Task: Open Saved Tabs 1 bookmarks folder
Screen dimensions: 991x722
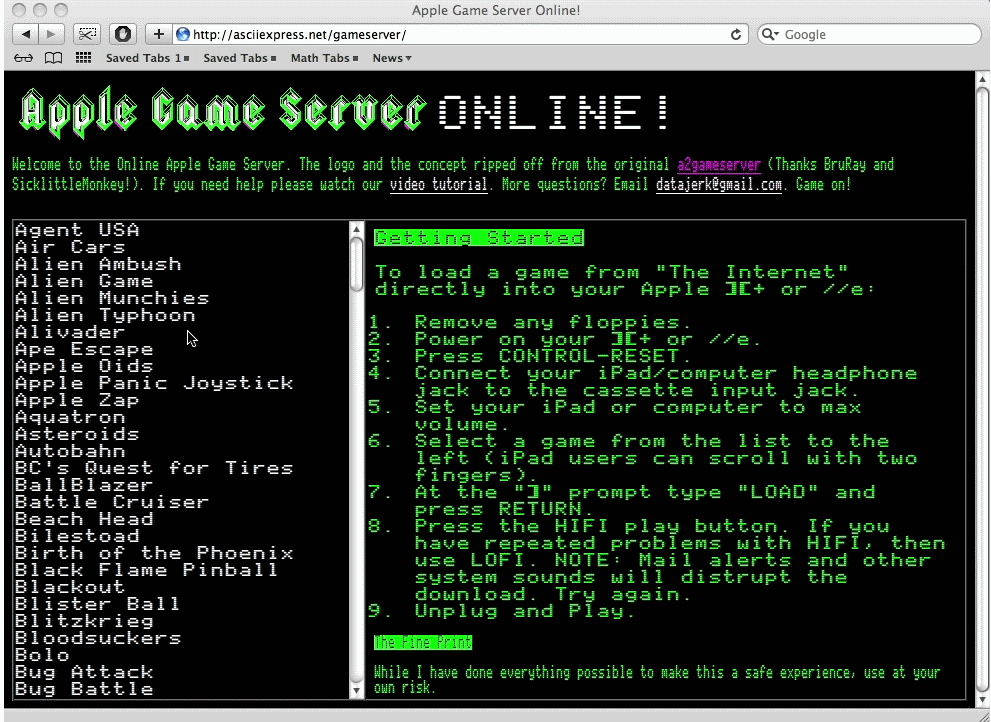Action: [x=147, y=58]
